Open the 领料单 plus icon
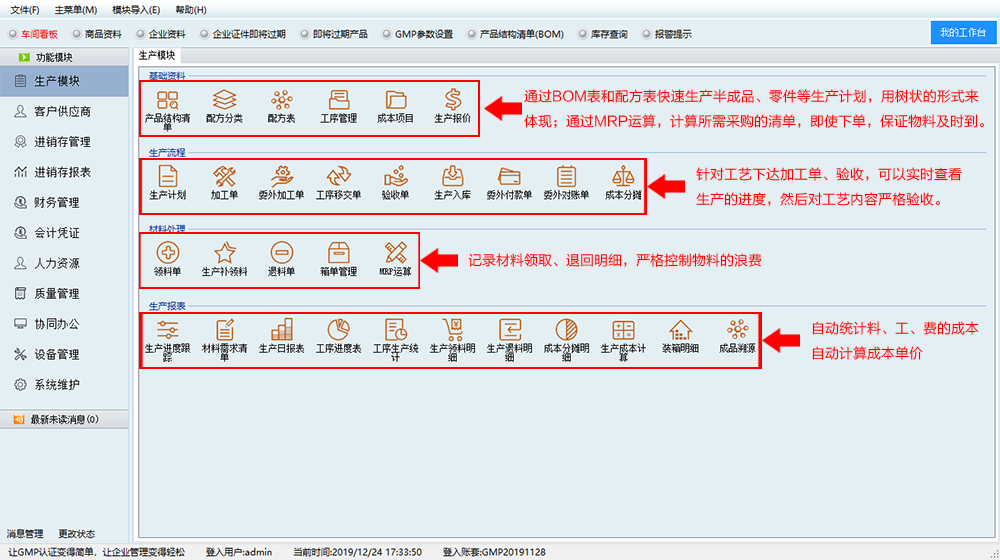This screenshot has width=1000, height=560. 168,253
